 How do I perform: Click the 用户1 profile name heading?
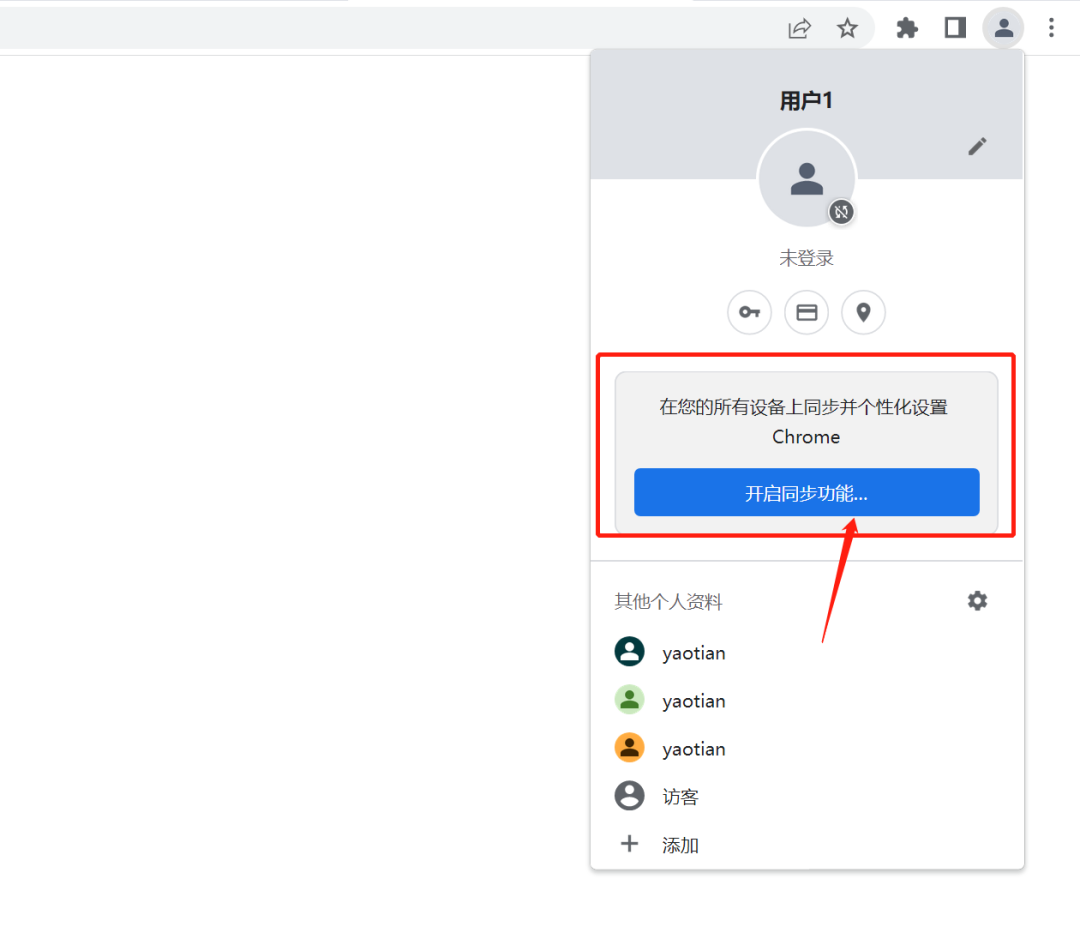(807, 101)
